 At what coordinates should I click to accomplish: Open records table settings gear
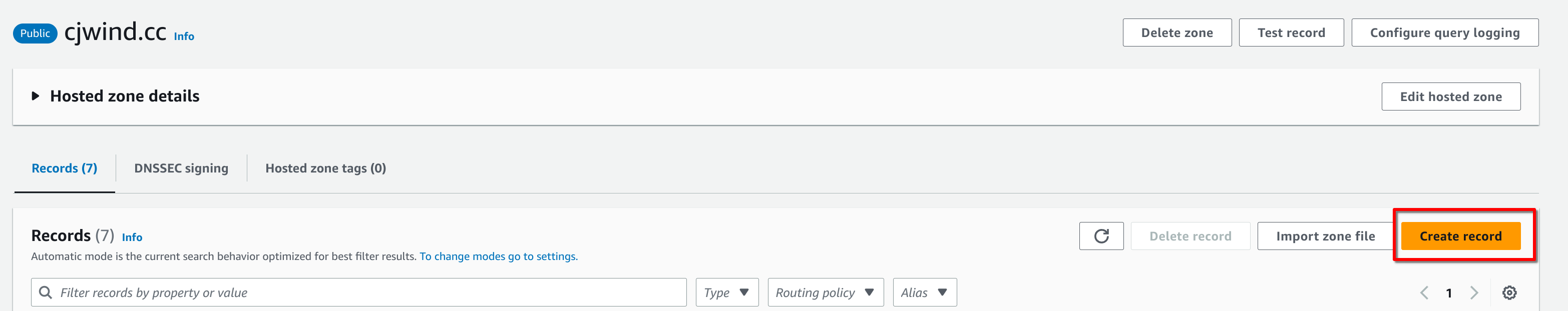pos(1509,293)
